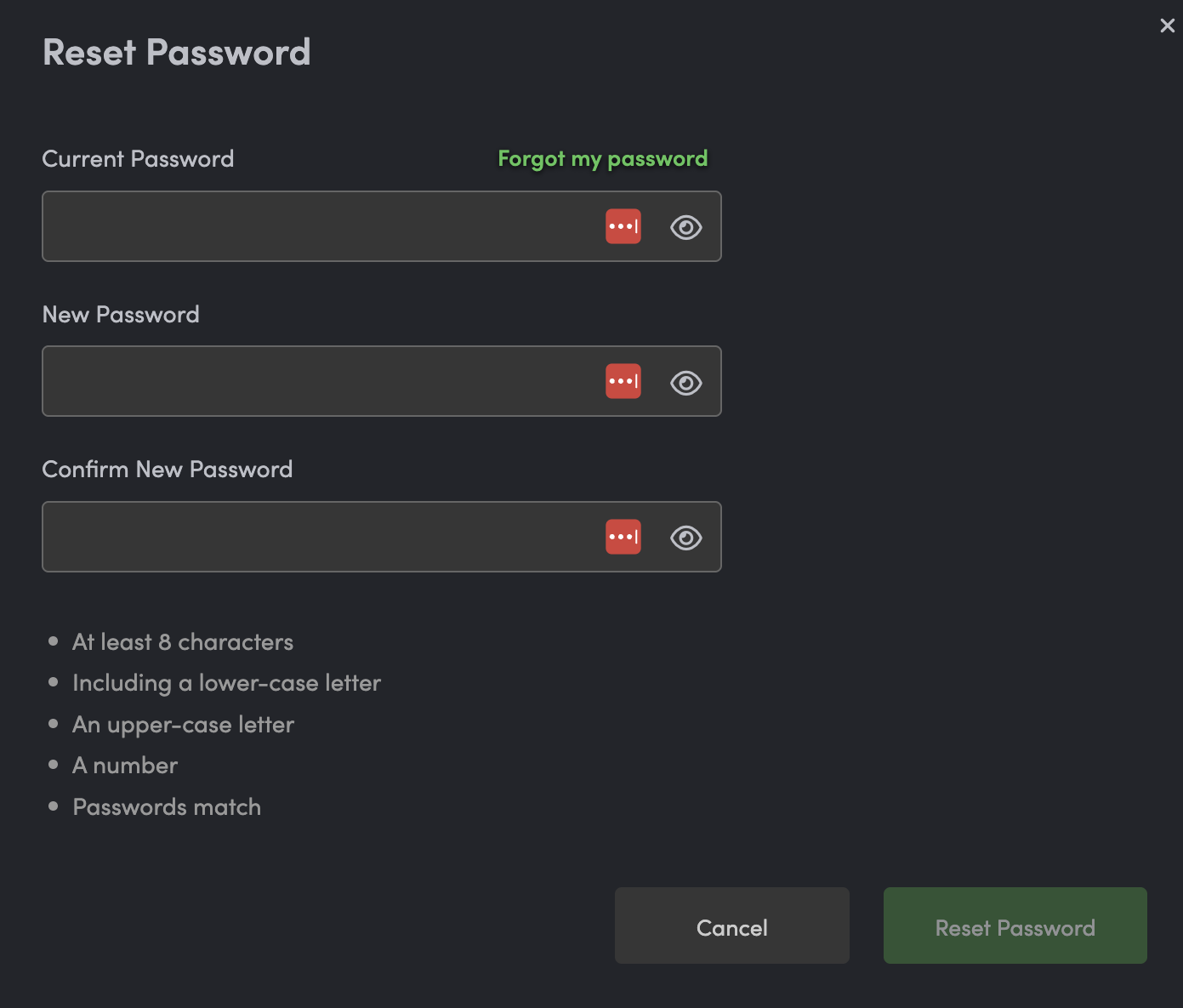Click password manager icon in Confirm New Password field
The height and width of the screenshot is (1008, 1183).
click(x=623, y=537)
